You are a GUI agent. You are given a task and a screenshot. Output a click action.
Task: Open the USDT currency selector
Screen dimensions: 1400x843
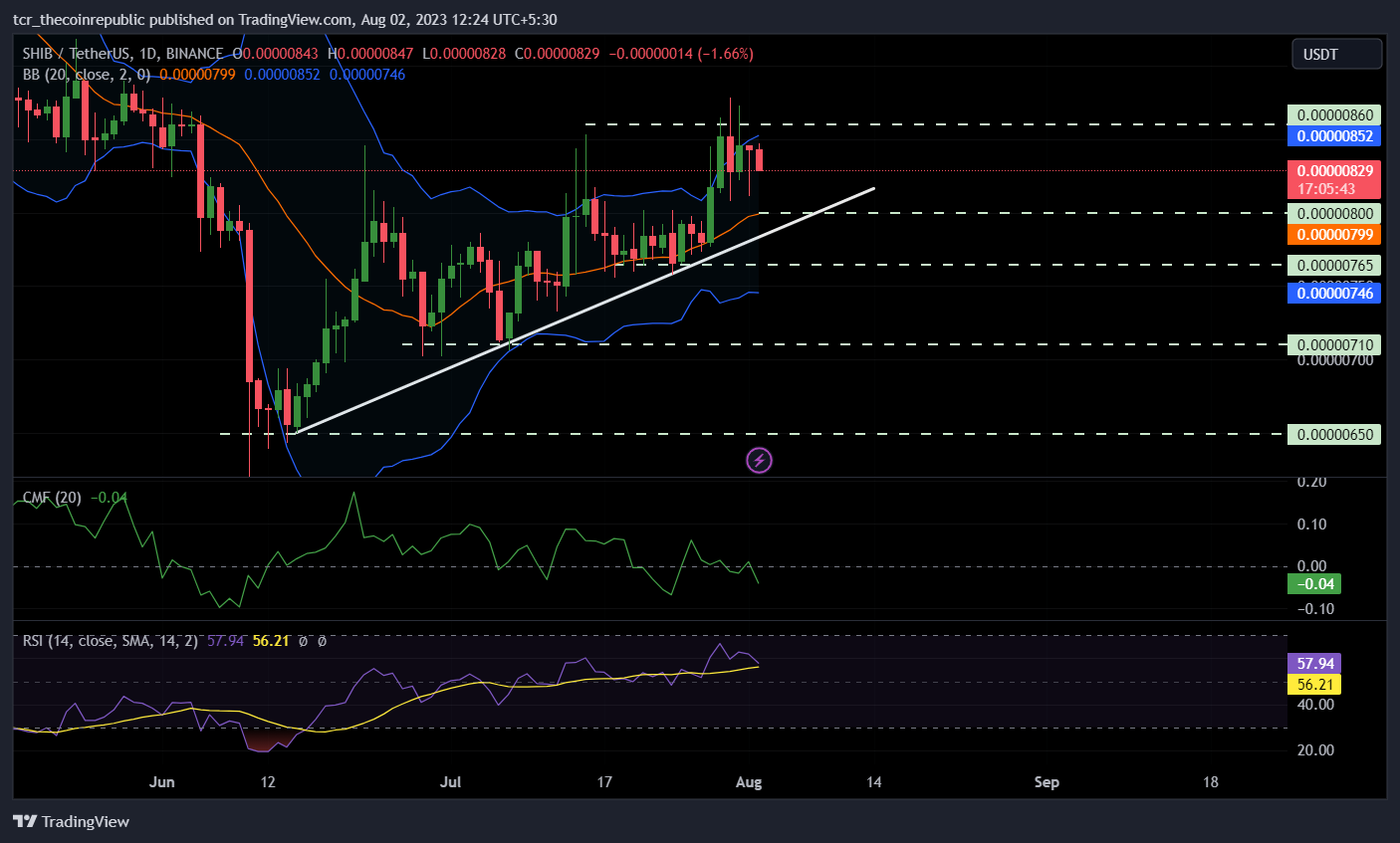1336,54
